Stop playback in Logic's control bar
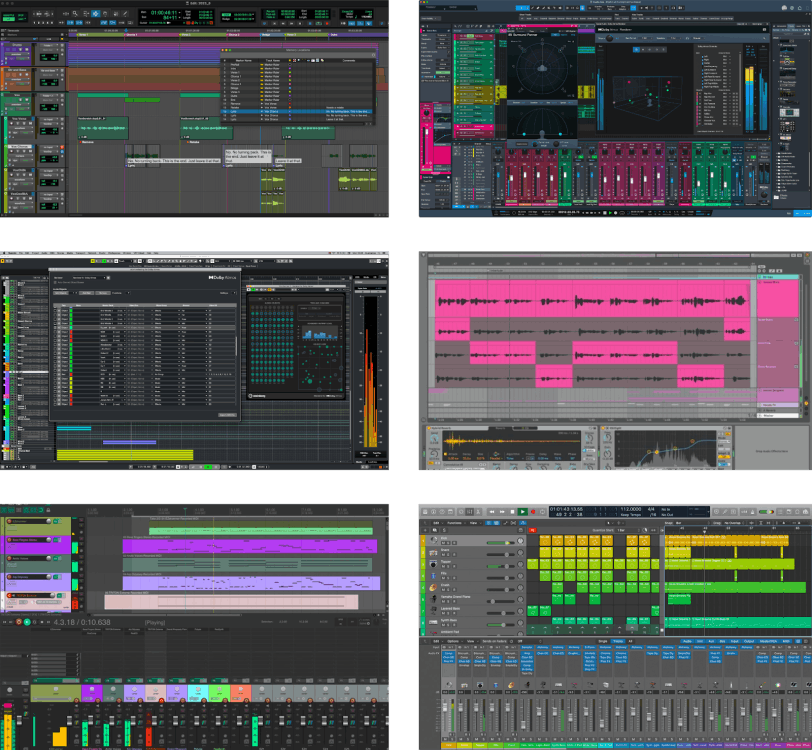812x750 pixels. pos(512,512)
